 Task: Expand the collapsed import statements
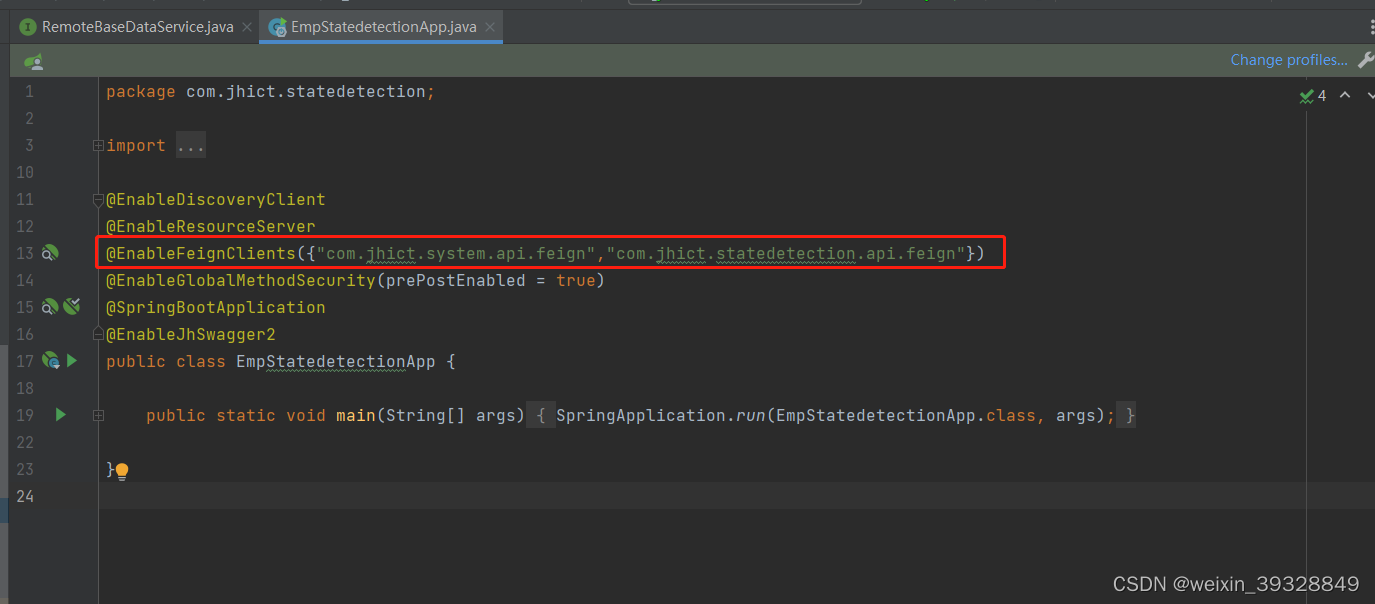[190, 145]
